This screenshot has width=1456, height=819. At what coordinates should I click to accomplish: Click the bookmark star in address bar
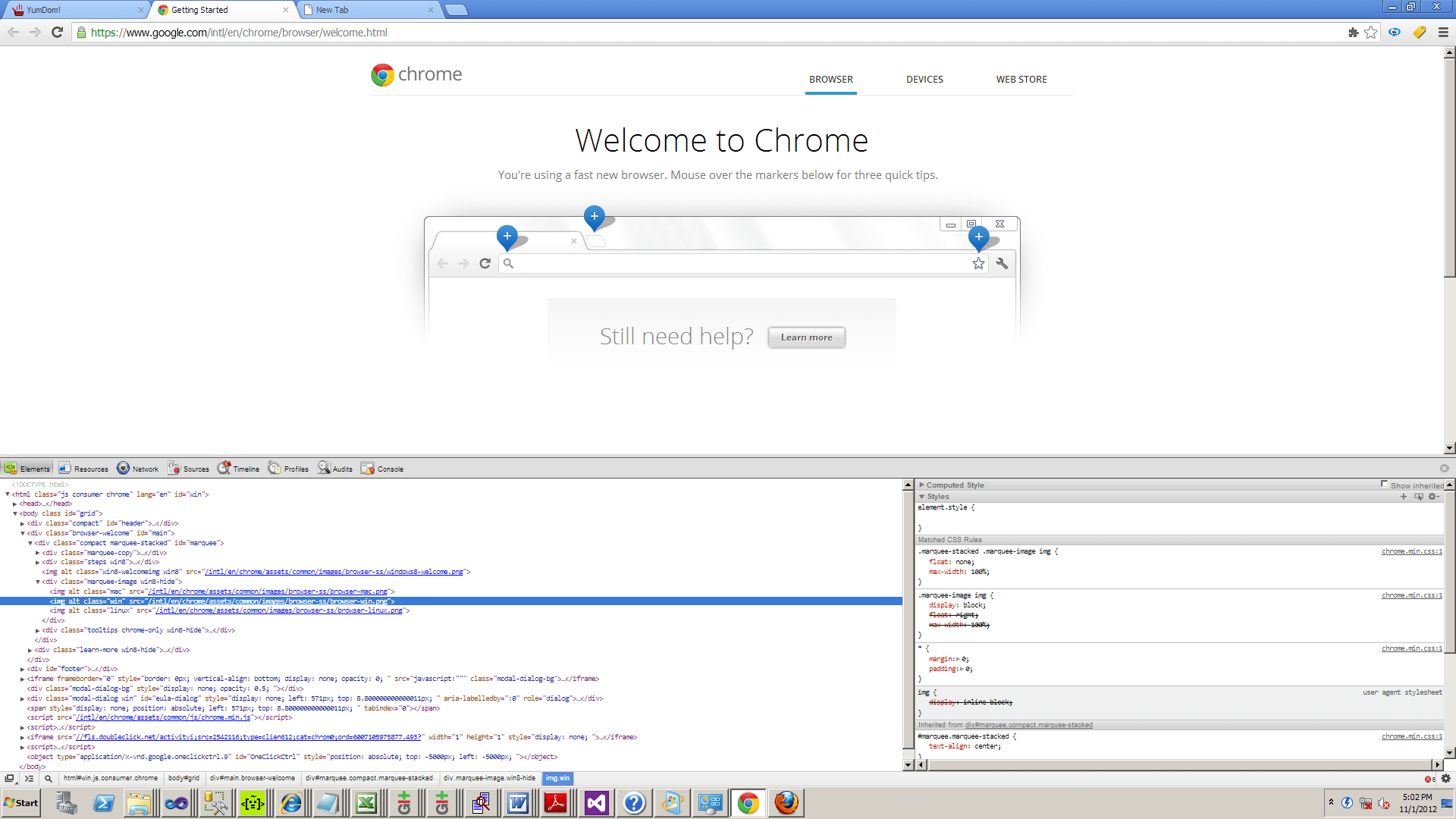pyautogui.click(x=1370, y=33)
